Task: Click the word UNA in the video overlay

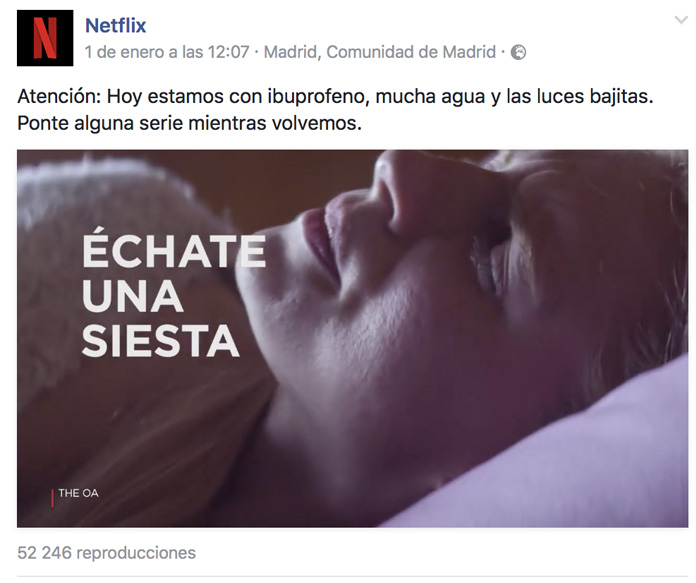Action: (x=132, y=297)
